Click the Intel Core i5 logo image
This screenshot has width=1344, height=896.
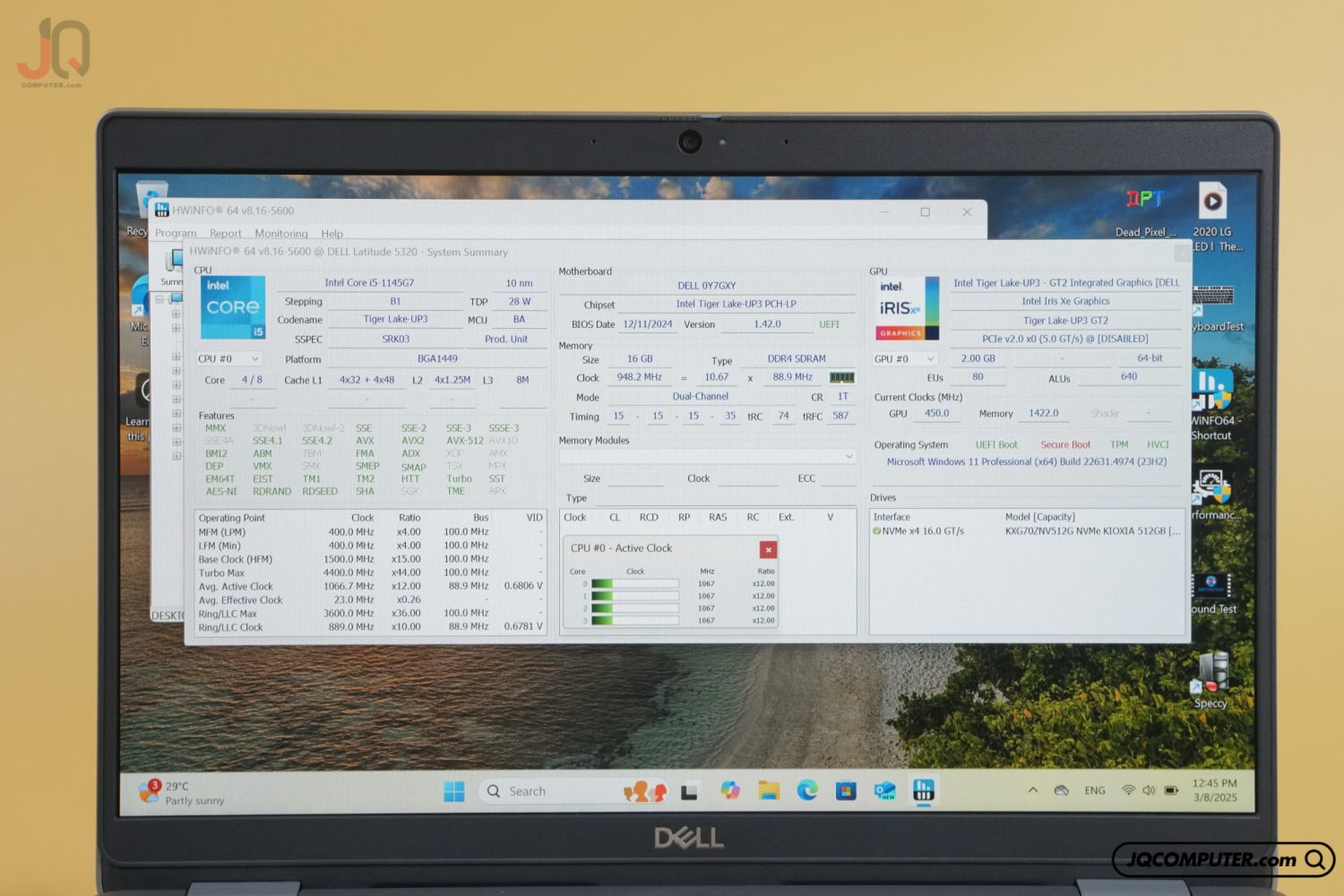(232, 307)
